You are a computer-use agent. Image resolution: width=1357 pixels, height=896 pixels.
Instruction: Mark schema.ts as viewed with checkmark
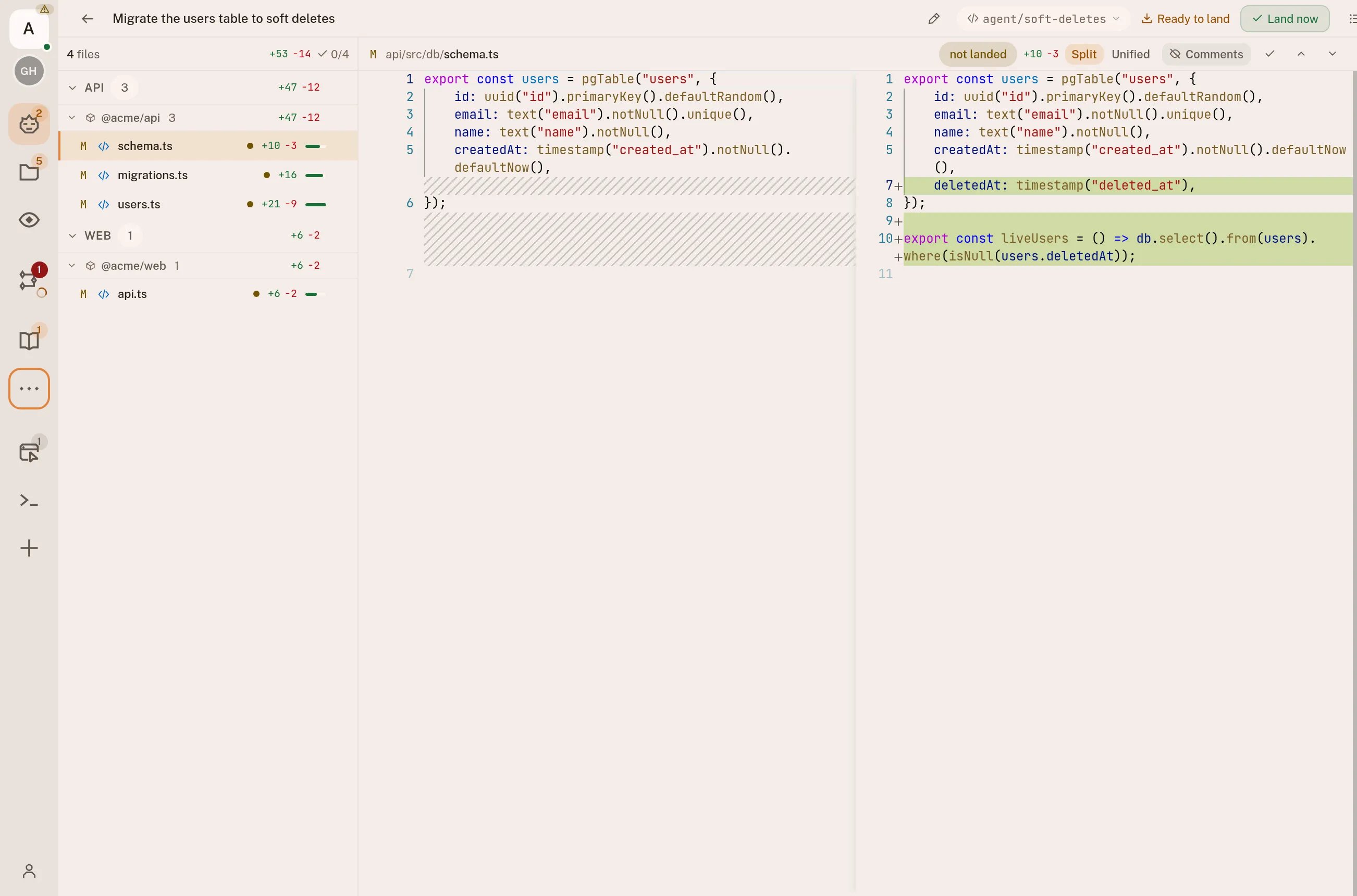(x=1269, y=54)
